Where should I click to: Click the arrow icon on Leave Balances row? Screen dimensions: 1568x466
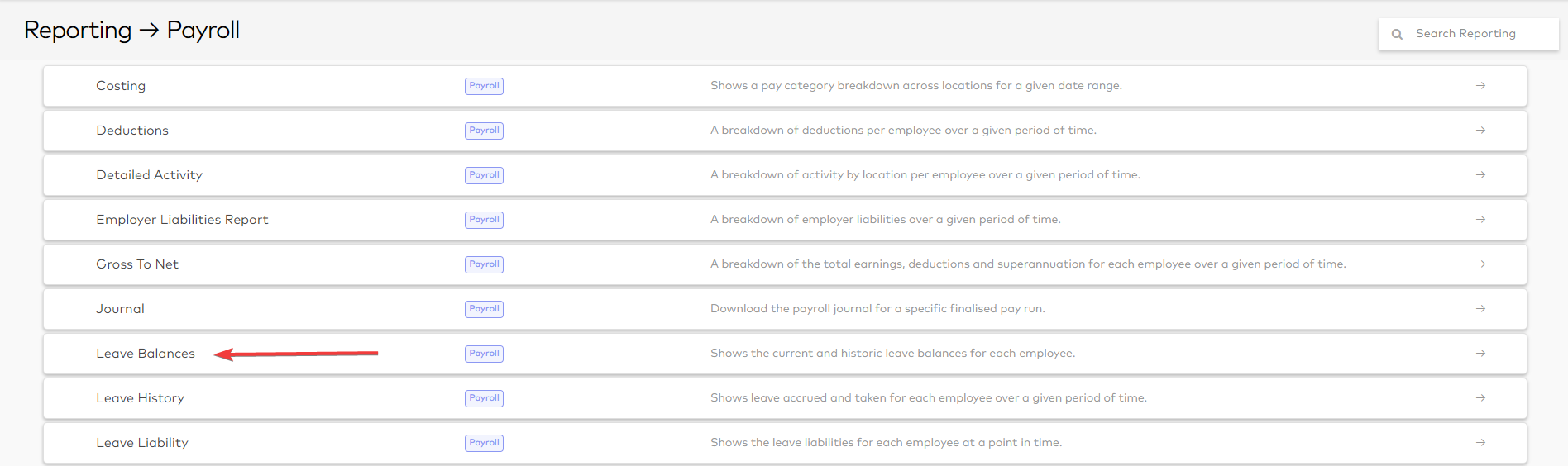1480,354
